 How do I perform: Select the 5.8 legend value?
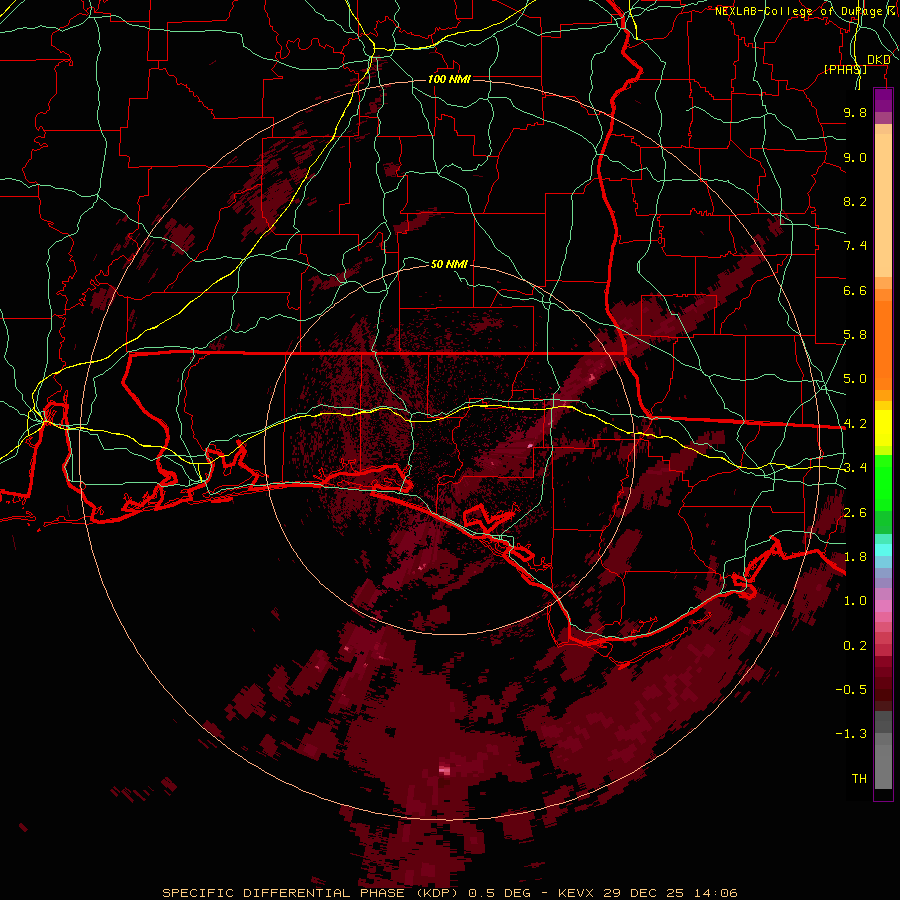coord(855,335)
